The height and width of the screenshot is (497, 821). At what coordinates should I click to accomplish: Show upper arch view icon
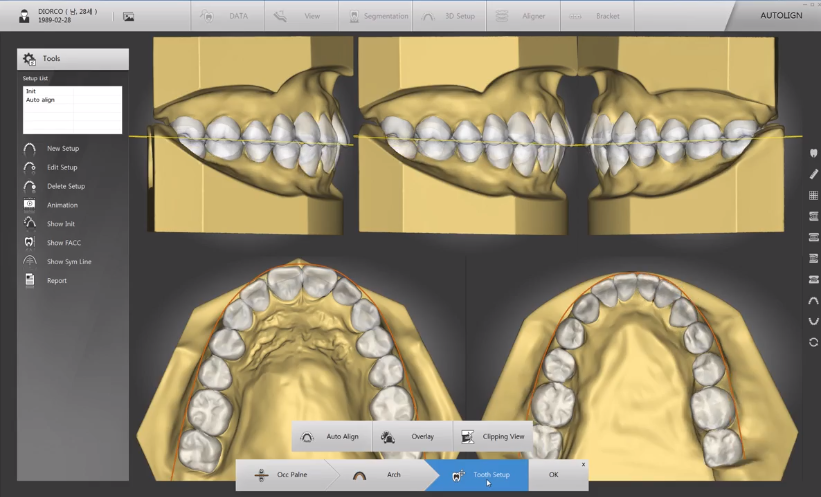tap(813, 301)
